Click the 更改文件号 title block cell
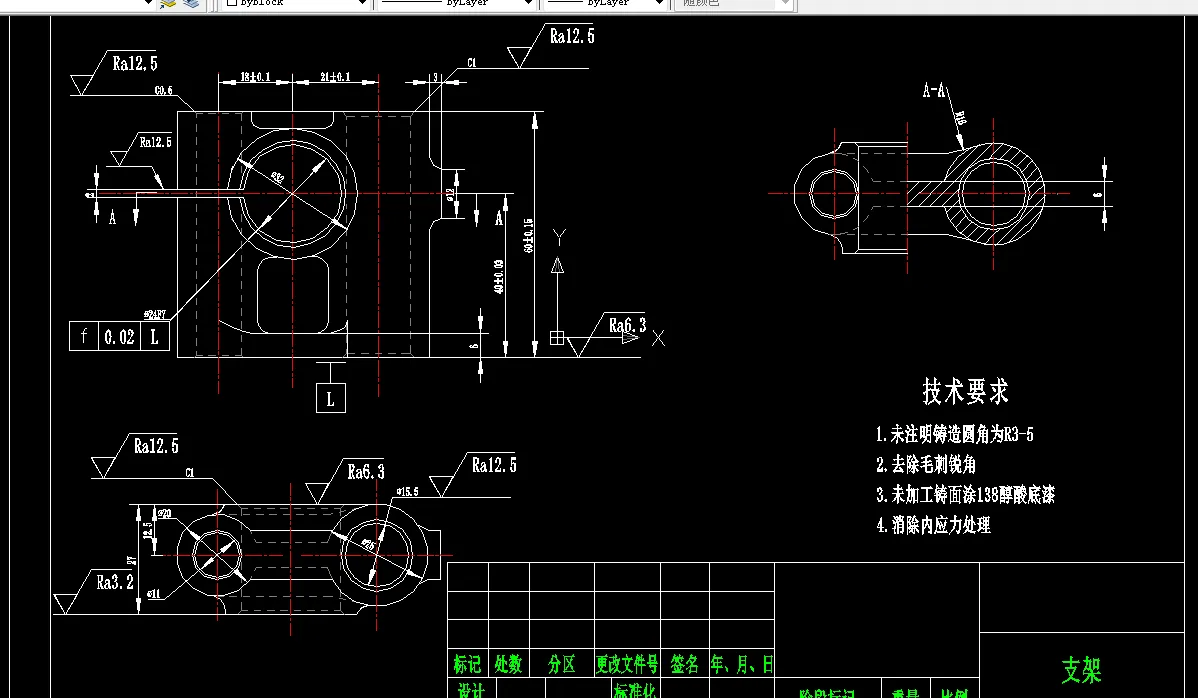The image size is (1198, 698). [x=627, y=664]
